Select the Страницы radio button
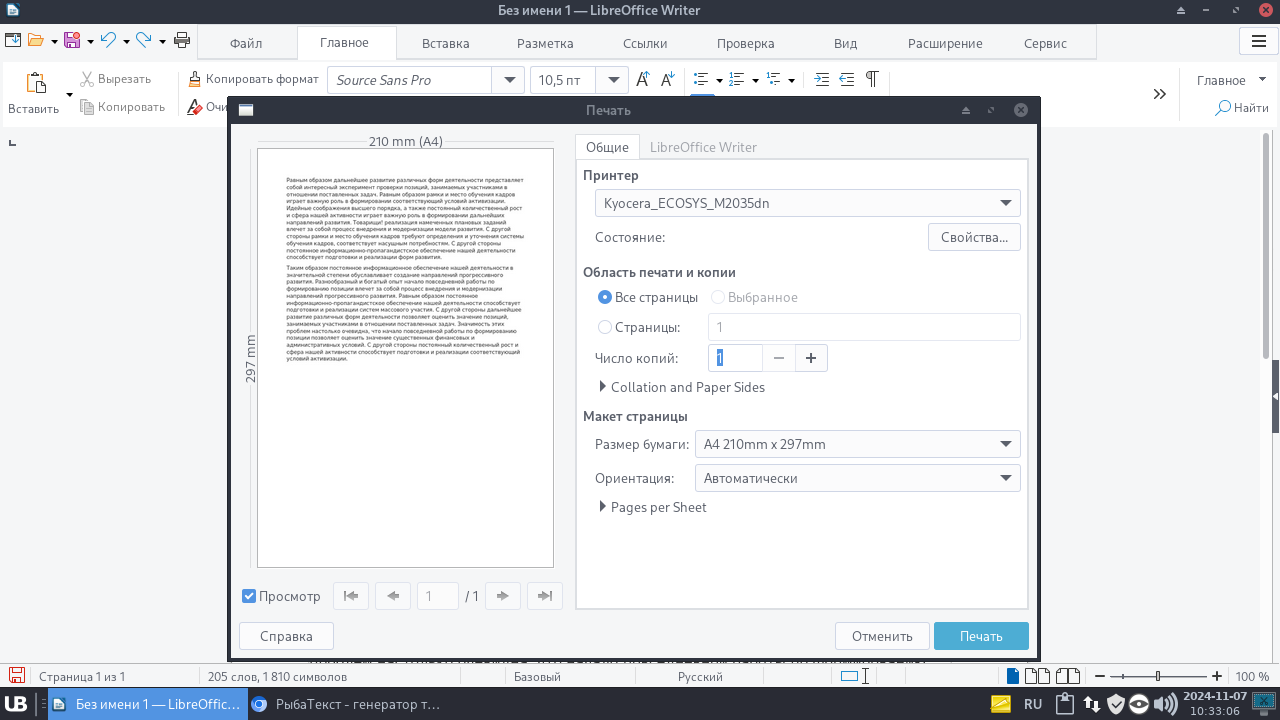The height and width of the screenshot is (720, 1280). click(604, 327)
